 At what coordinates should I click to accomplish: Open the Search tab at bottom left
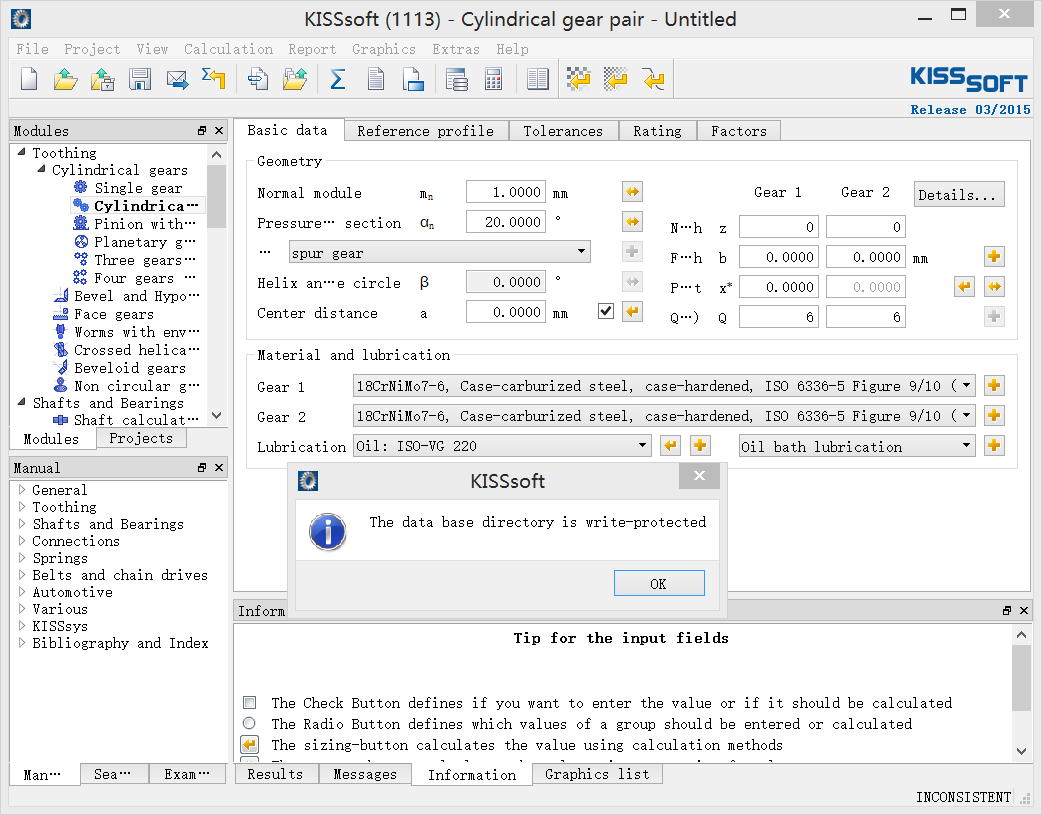113,774
